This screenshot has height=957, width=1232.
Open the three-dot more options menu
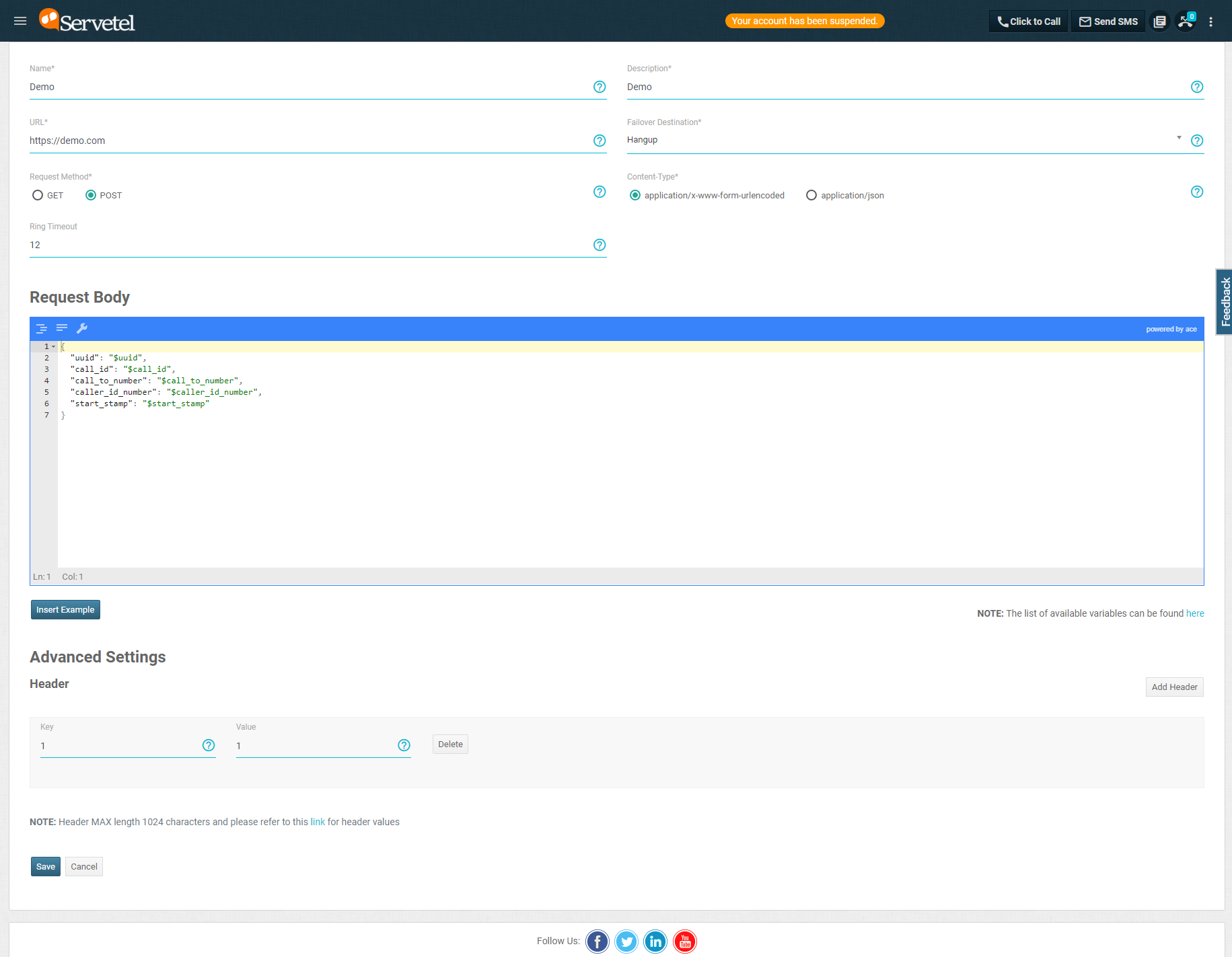click(x=1210, y=22)
